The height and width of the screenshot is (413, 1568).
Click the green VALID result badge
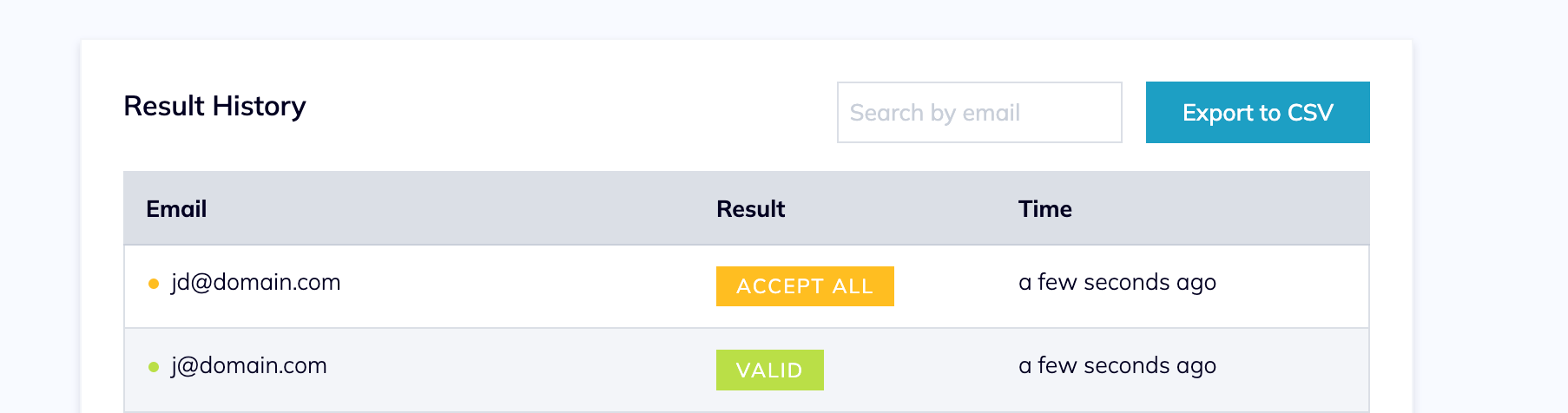[769, 370]
